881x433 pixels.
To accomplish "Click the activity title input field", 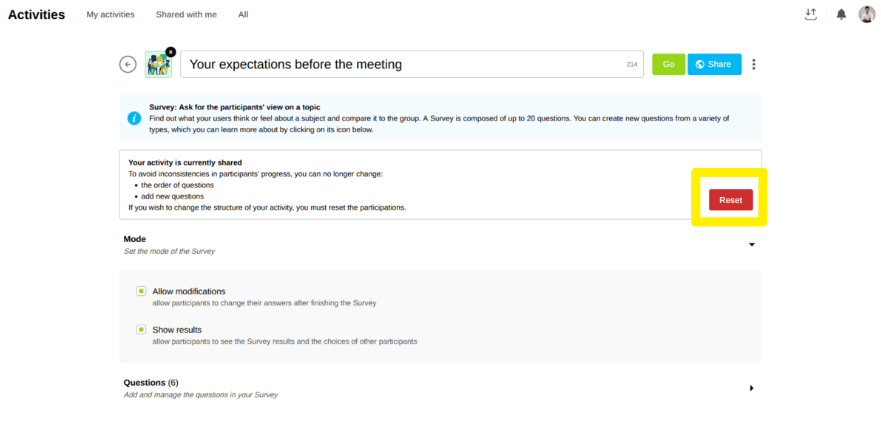I will [400, 64].
